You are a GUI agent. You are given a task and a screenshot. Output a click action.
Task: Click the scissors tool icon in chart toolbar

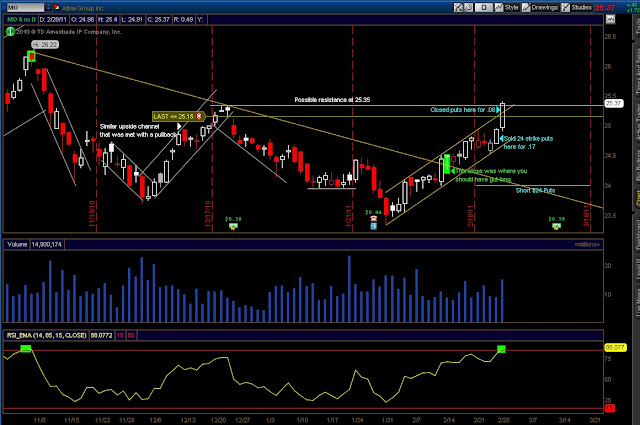tap(458, 7)
